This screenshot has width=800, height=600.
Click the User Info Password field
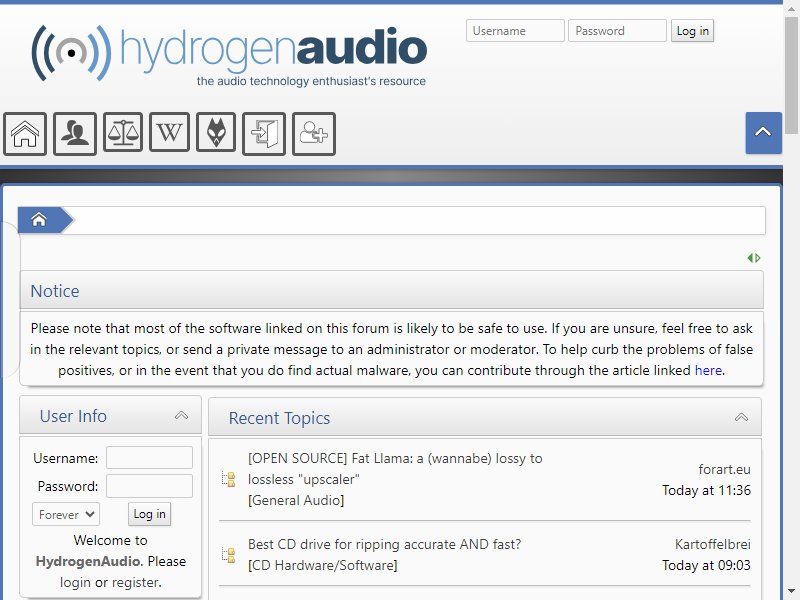pos(149,486)
